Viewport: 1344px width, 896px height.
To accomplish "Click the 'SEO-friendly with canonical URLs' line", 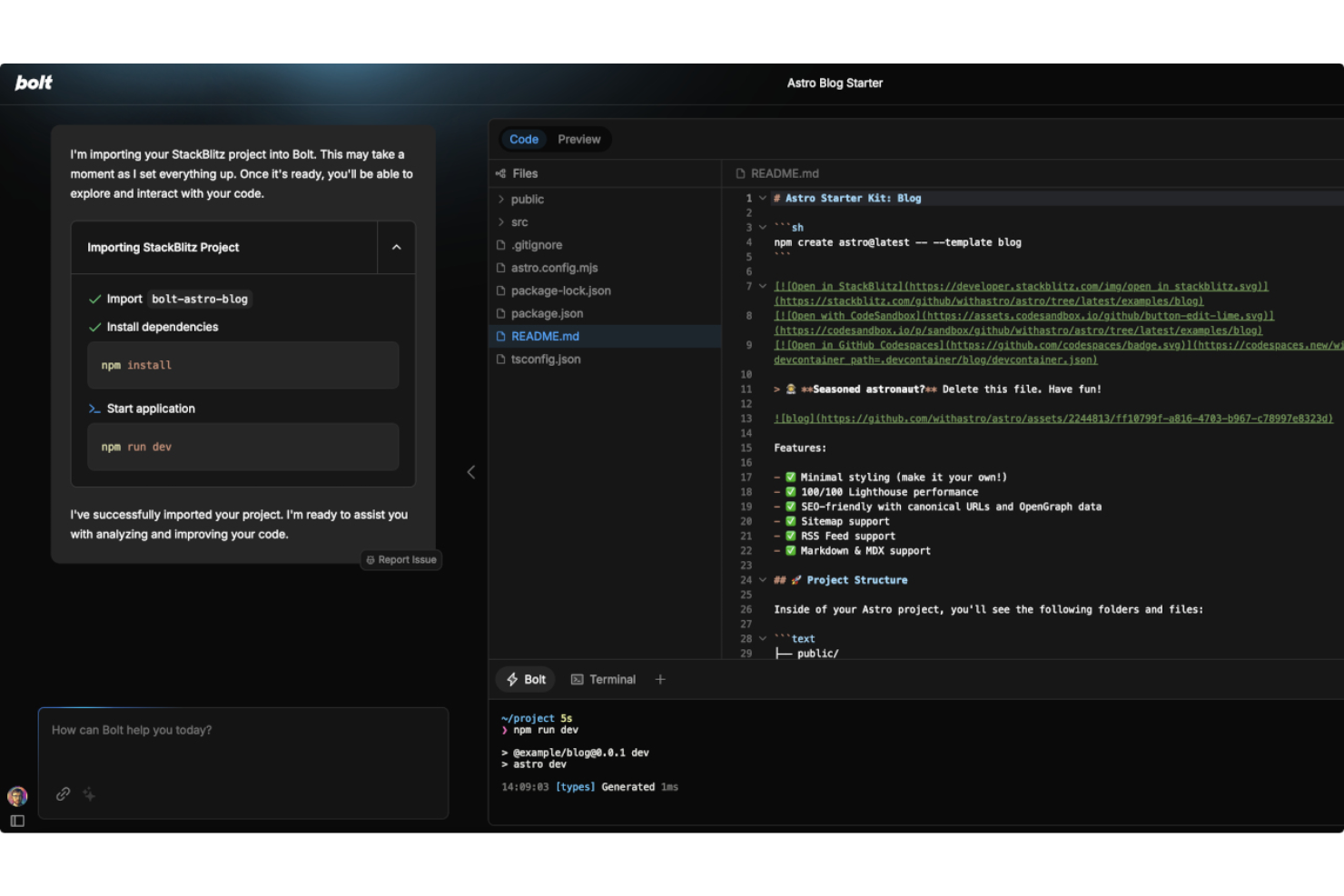I will click(937, 507).
